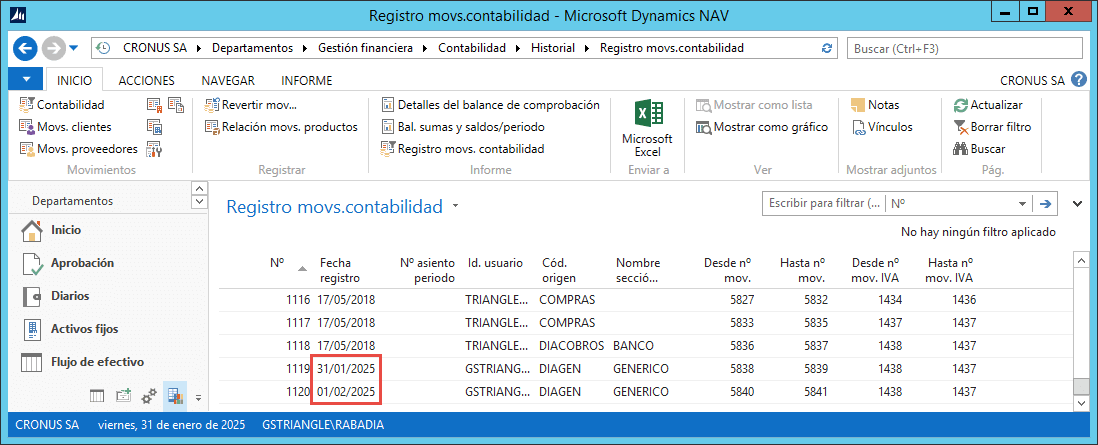
Task: Refresh the address bar
Action: click(826, 48)
